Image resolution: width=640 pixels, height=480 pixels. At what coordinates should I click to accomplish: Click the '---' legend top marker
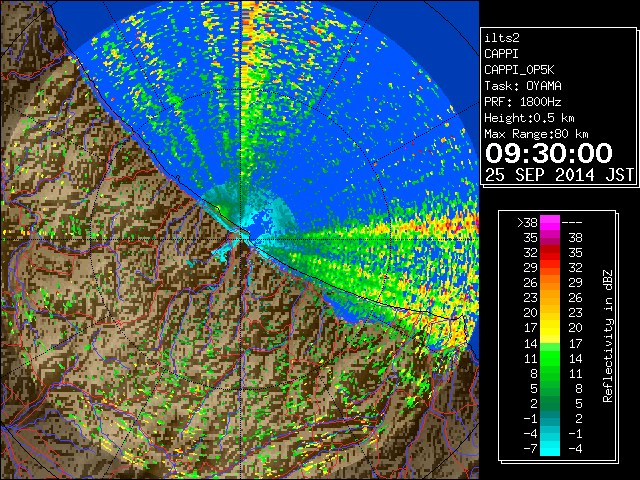572,223
